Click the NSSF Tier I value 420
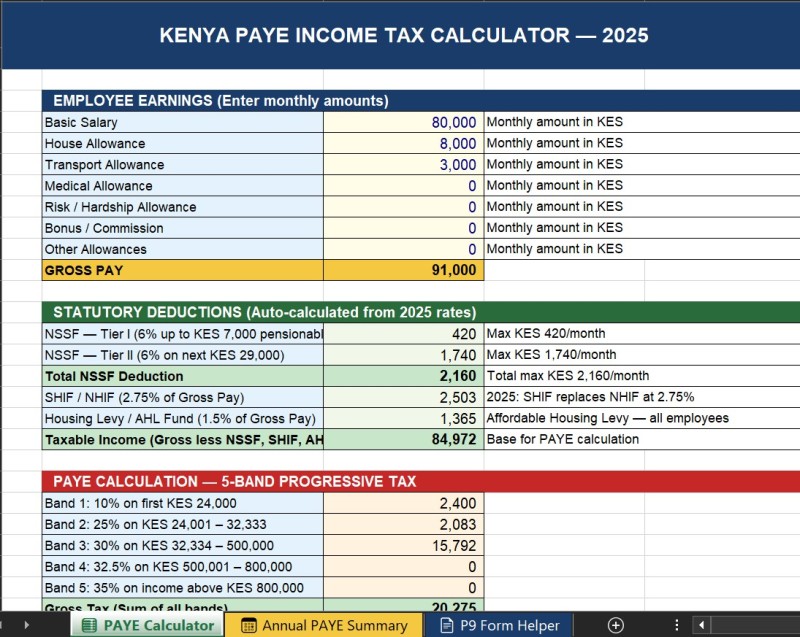 click(404, 334)
